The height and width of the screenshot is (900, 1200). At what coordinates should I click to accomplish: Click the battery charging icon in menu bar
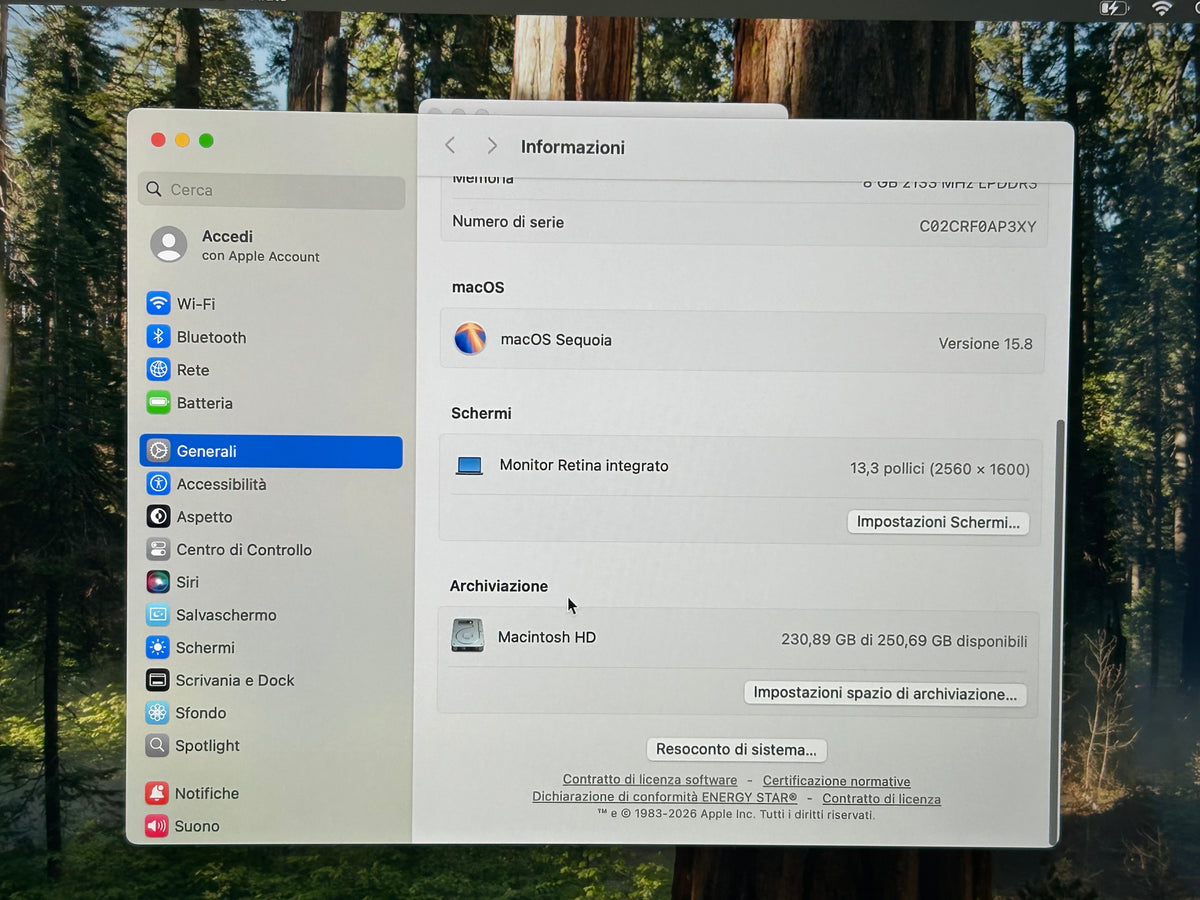(x=1114, y=8)
